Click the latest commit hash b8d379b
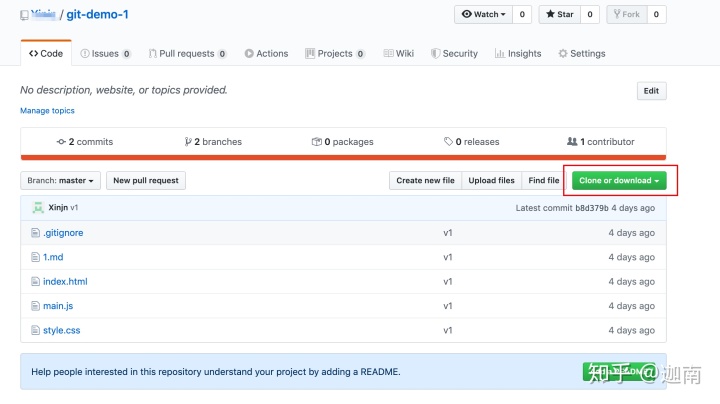The width and height of the screenshot is (720, 404). point(589,208)
